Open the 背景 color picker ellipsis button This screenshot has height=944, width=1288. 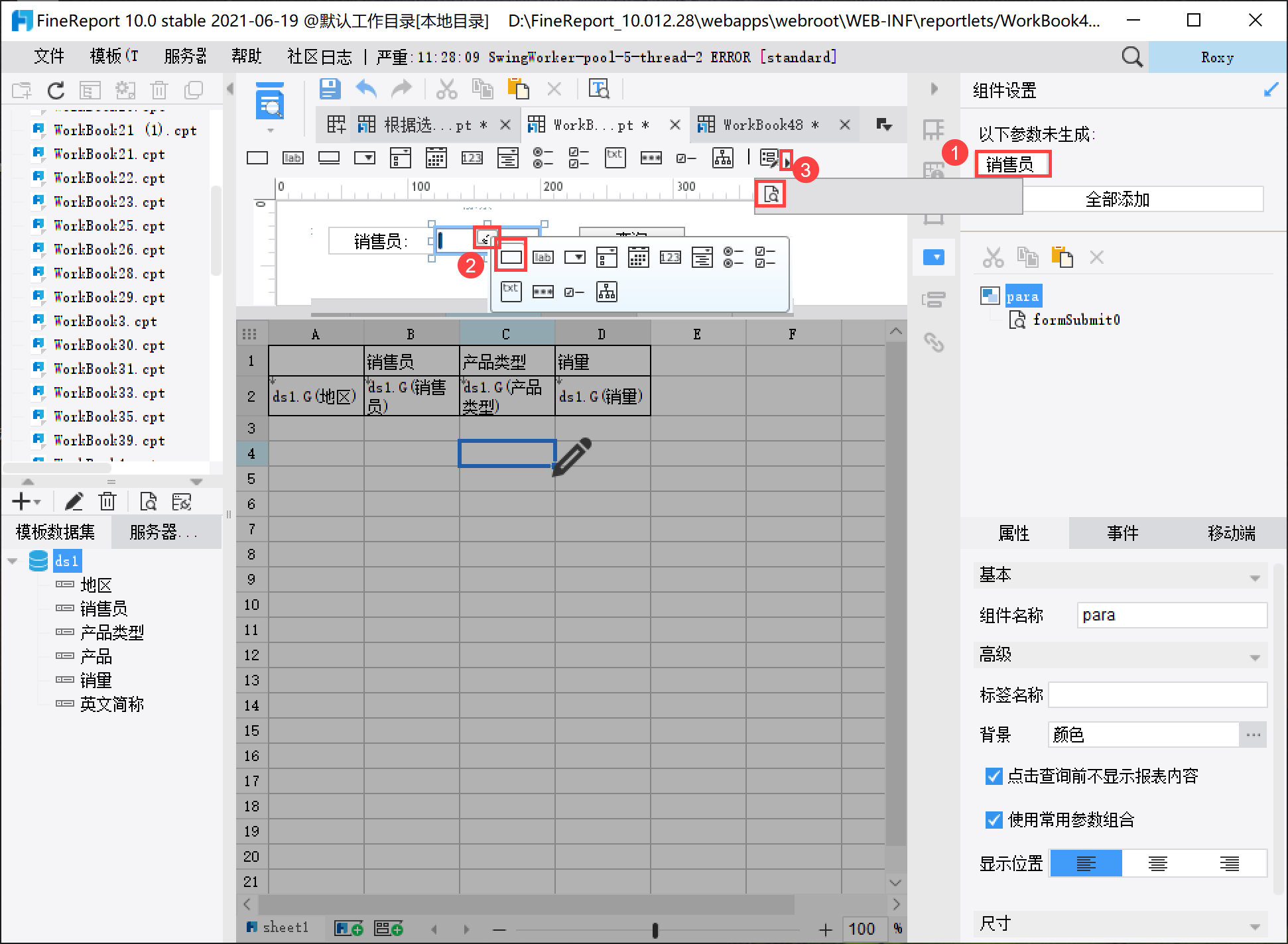1253,735
